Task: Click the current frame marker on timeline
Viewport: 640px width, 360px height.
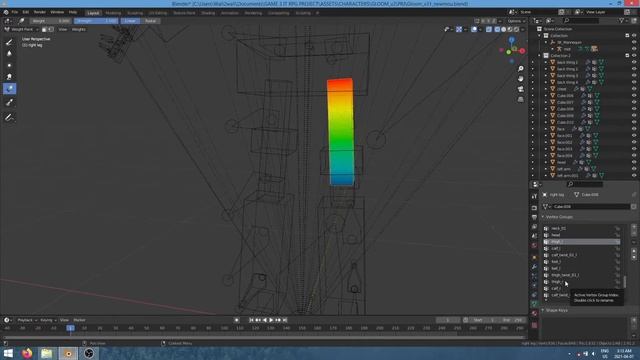Action: point(71,328)
